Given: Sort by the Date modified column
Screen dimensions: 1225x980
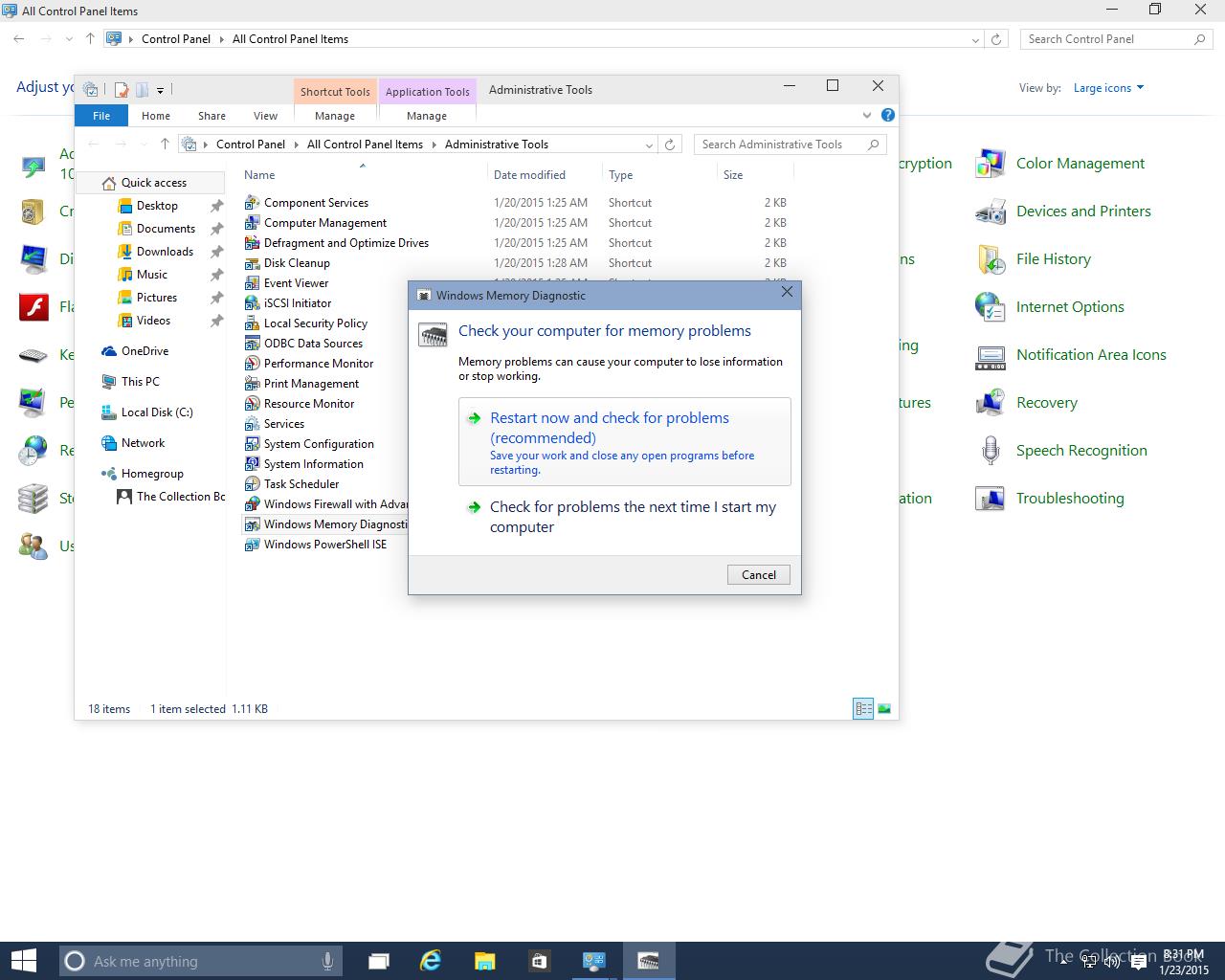Looking at the screenshot, I should click(x=544, y=175).
